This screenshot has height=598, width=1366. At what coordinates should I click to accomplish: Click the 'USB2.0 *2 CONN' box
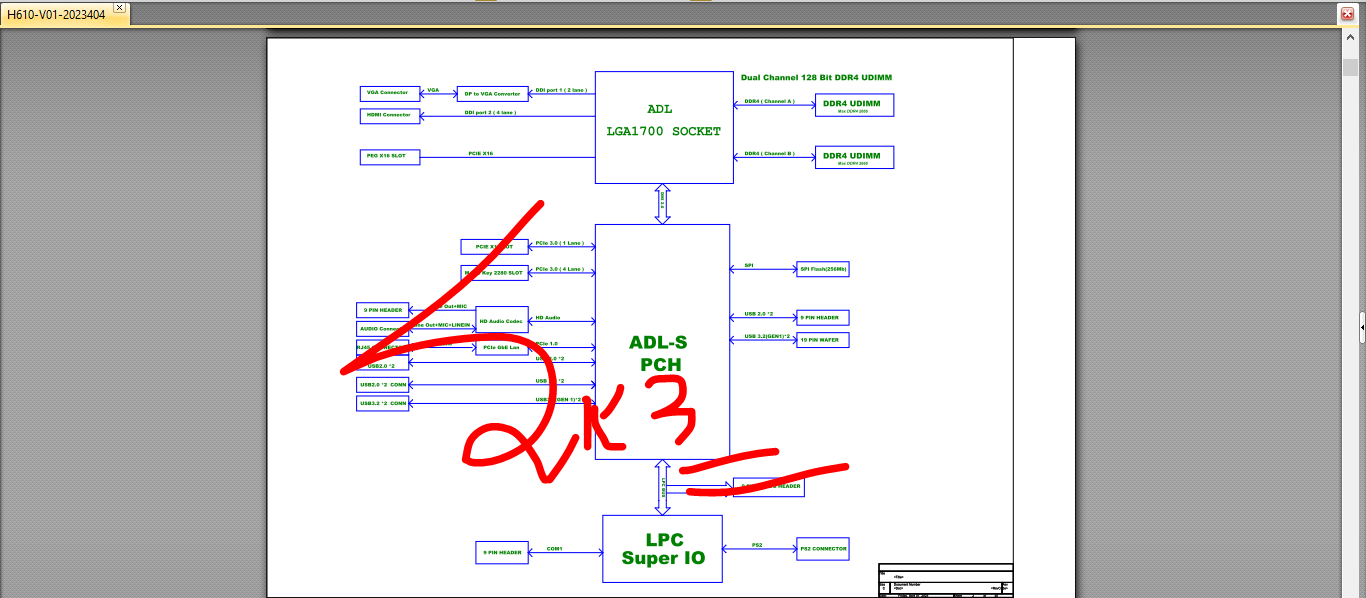pyautogui.click(x=383, y=384)
